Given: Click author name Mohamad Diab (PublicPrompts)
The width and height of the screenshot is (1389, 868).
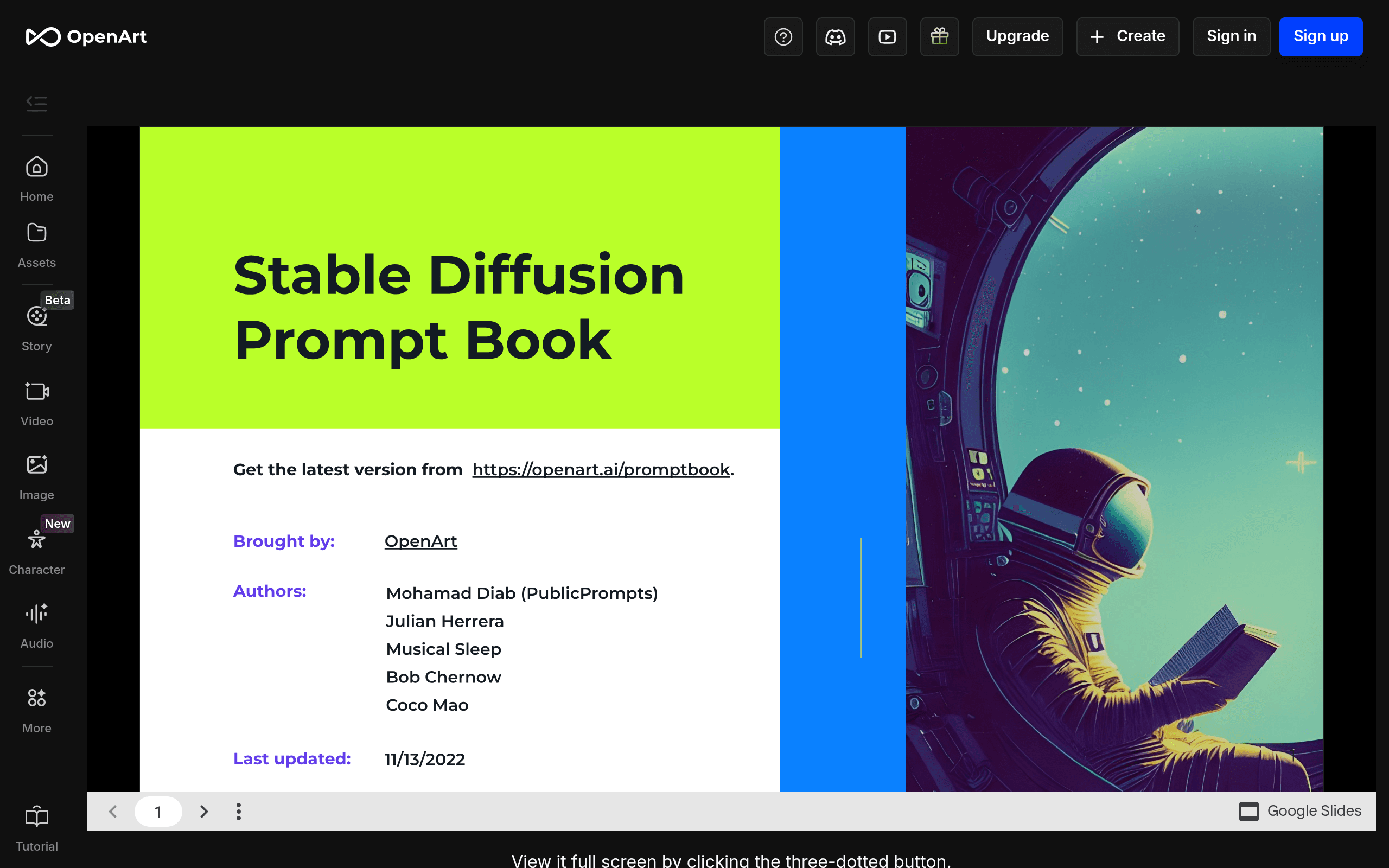Looking at the screenshot, I should tap(522, 593).
